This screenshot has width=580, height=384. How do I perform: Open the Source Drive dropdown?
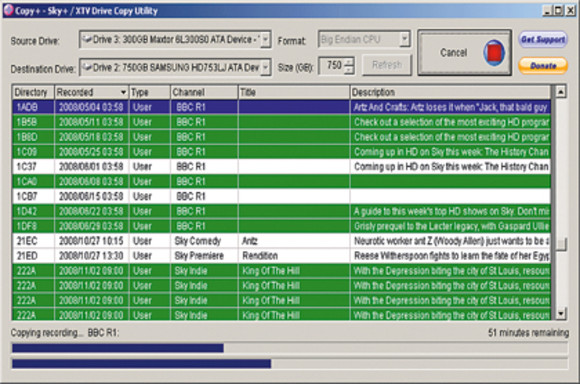click(x=265, y=39)
